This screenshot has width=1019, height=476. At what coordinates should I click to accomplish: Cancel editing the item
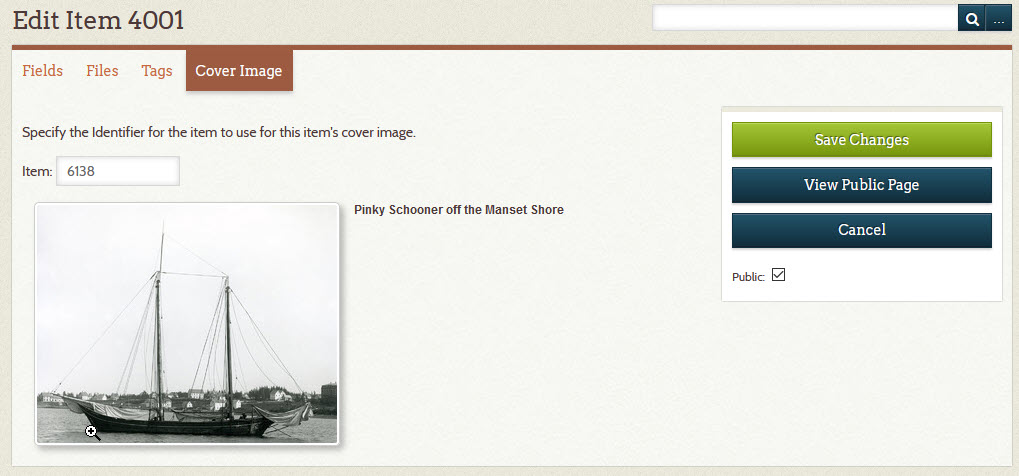[x=862, y=230]
